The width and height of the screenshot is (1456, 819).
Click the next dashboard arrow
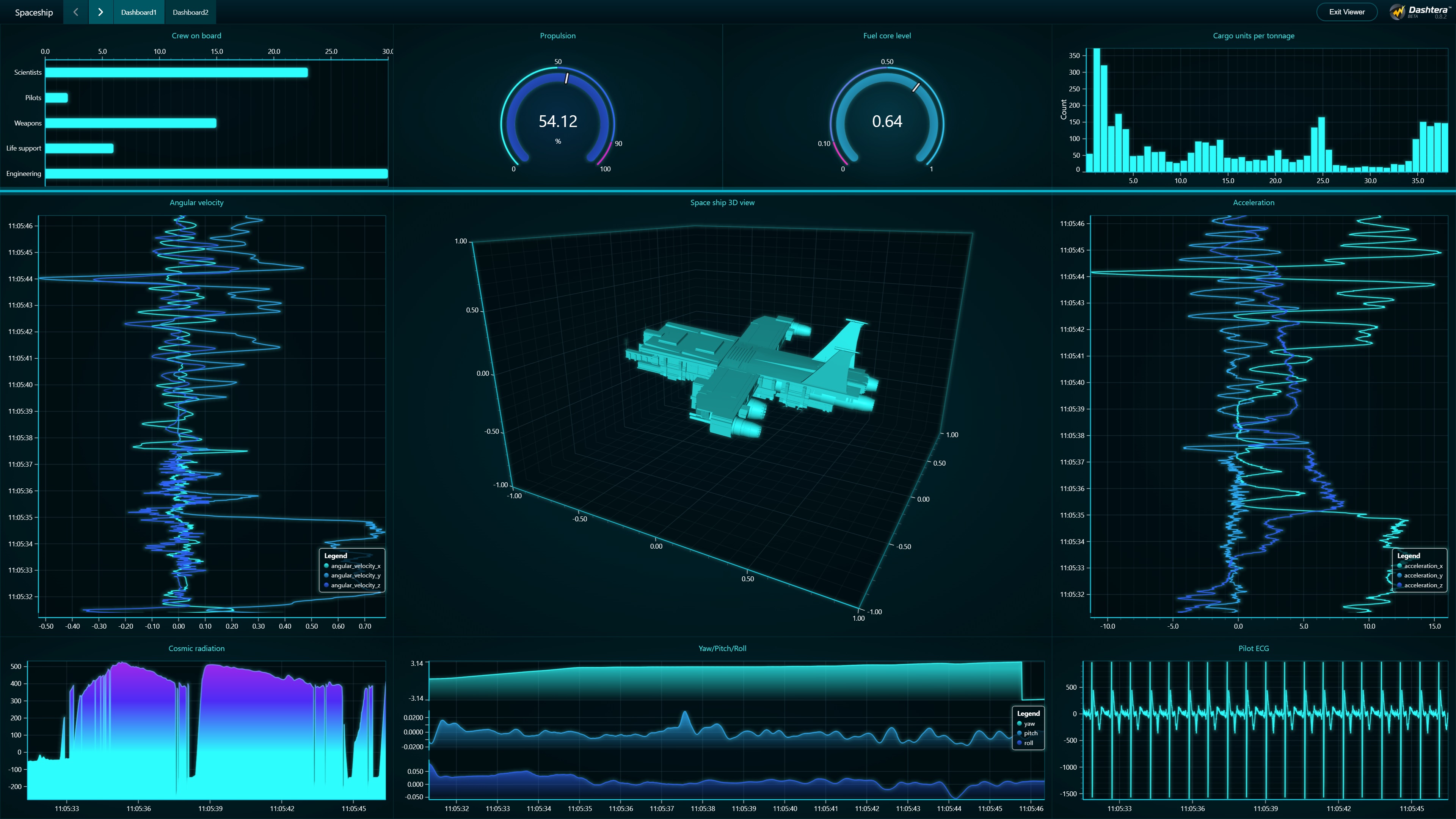pos(100,12)
